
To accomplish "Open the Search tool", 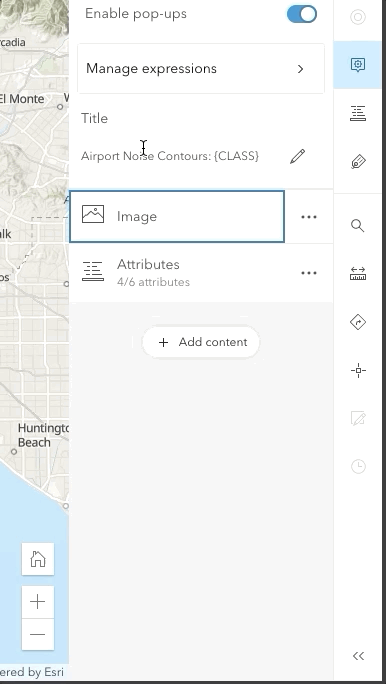I will click(358, 226).
